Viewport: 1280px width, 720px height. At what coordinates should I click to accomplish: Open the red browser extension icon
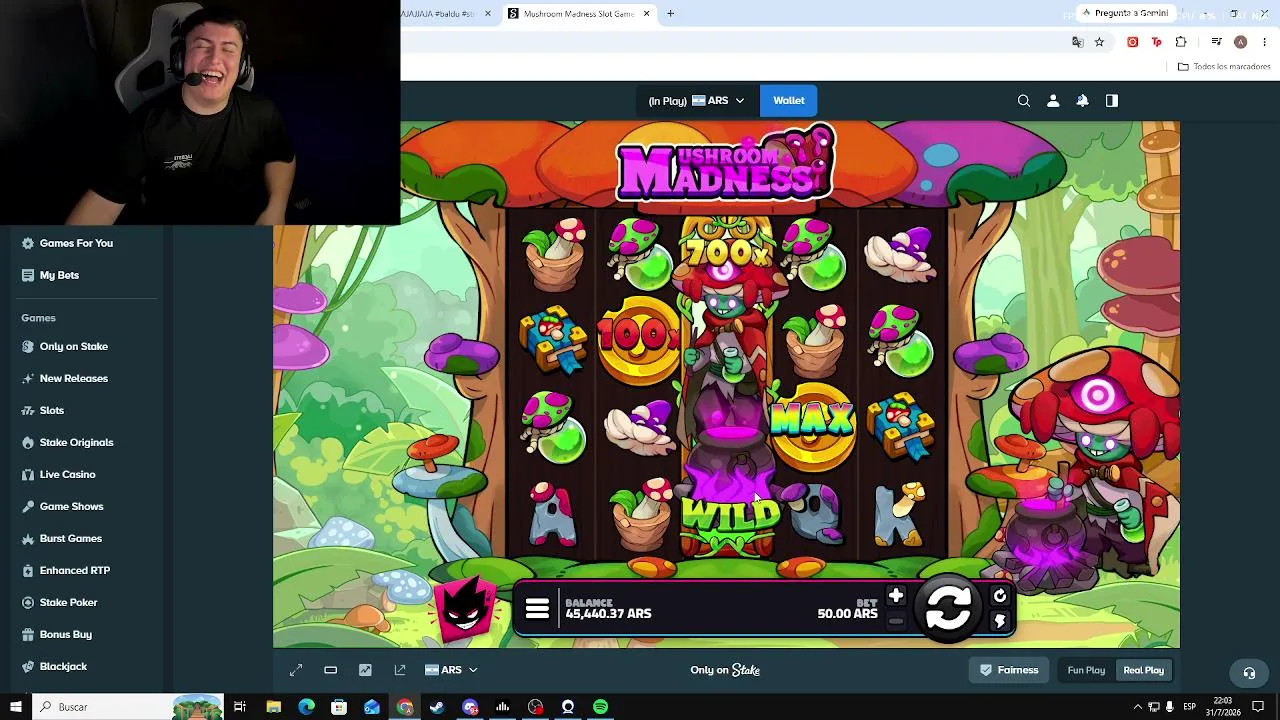1132,42
